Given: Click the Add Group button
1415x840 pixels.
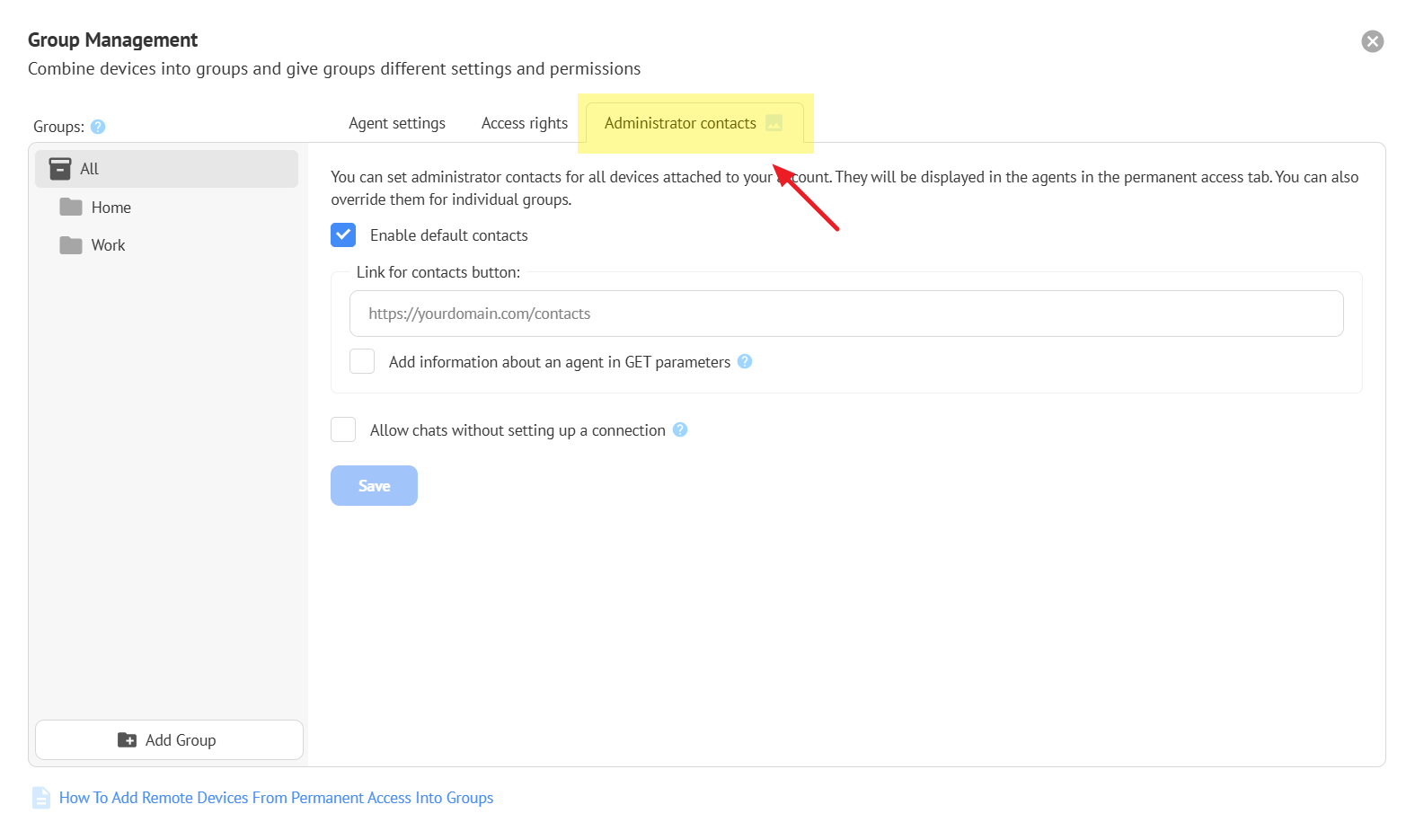Looking at the screenshot, I should tap(169, 739).
